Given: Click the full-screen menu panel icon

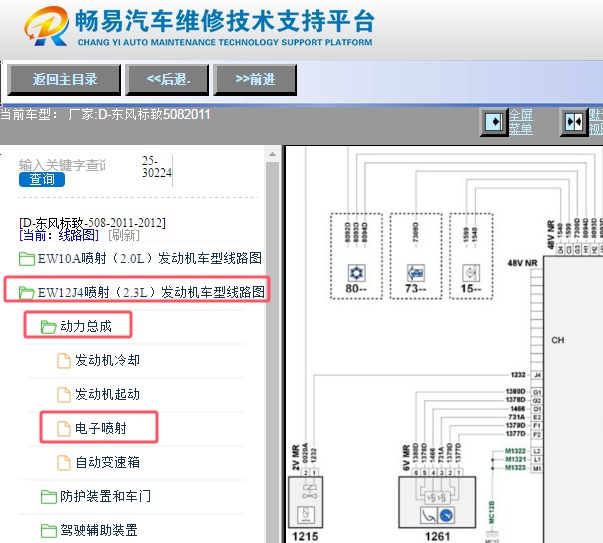Looking at the screenshot, I should (x=494, y=122).
